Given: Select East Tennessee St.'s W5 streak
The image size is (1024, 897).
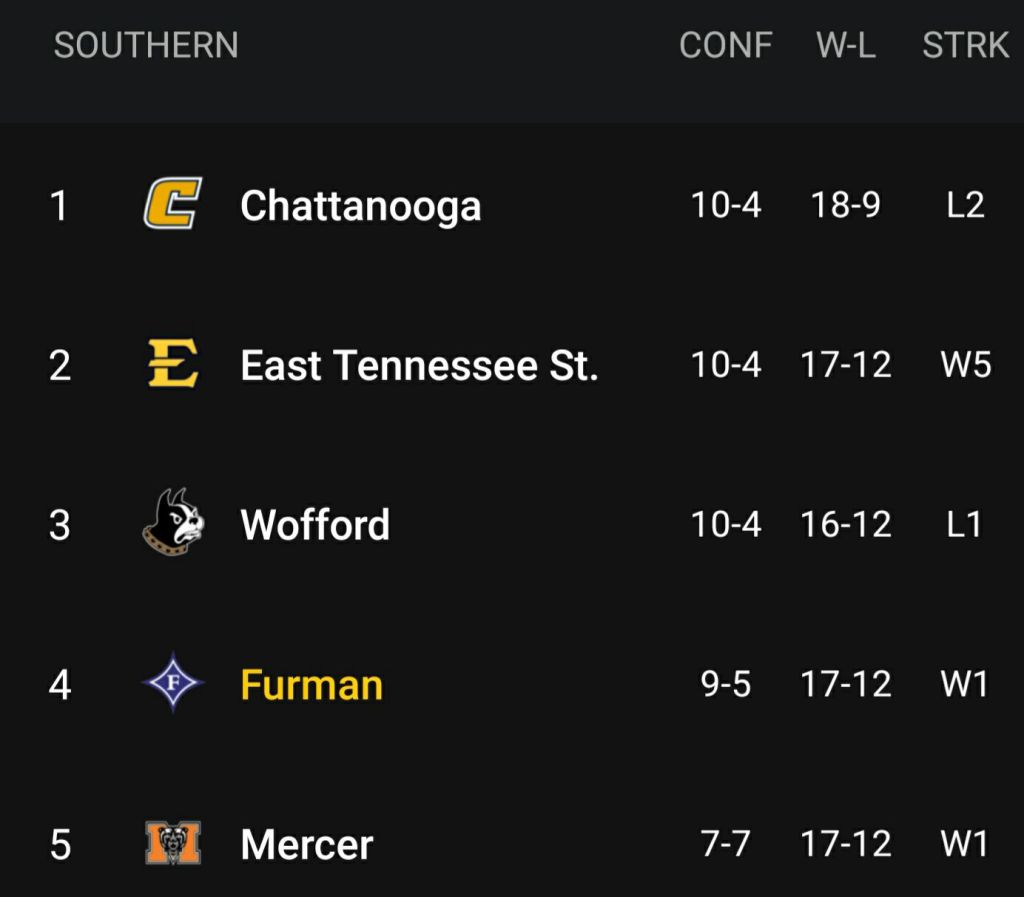Looking at the screenshot, I should tap(965, 365).
